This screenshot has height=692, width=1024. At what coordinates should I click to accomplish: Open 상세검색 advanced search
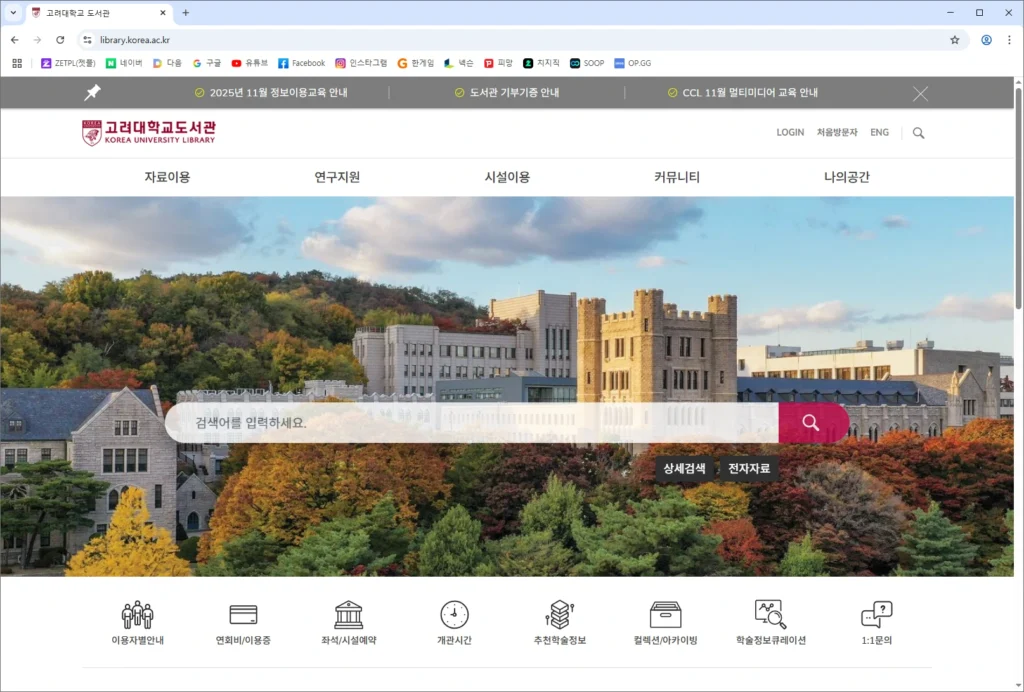point(683,467)
